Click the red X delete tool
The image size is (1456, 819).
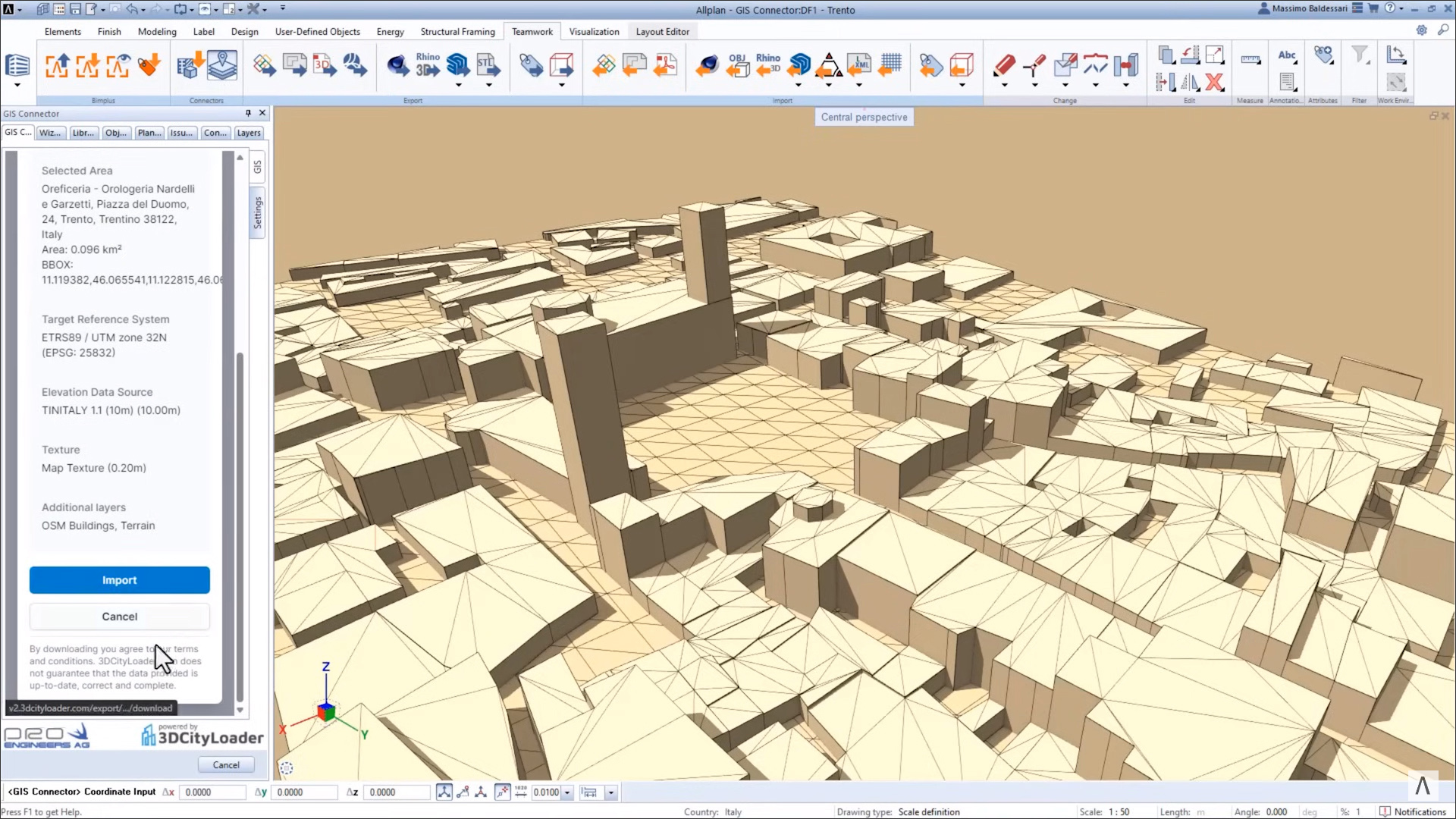click(1214, 82)
